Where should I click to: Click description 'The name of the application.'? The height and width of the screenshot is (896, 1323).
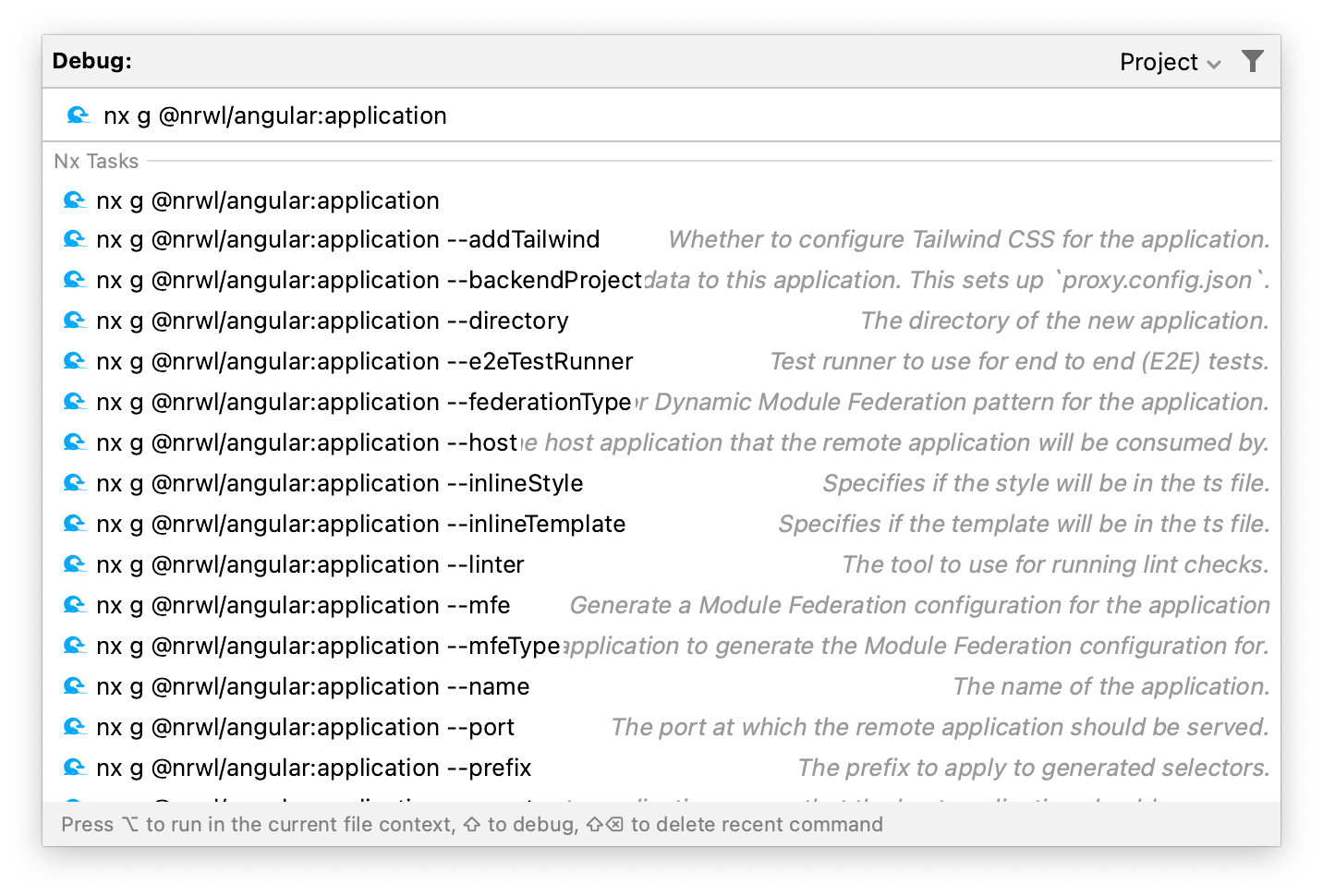click(x=1111, y=686)
